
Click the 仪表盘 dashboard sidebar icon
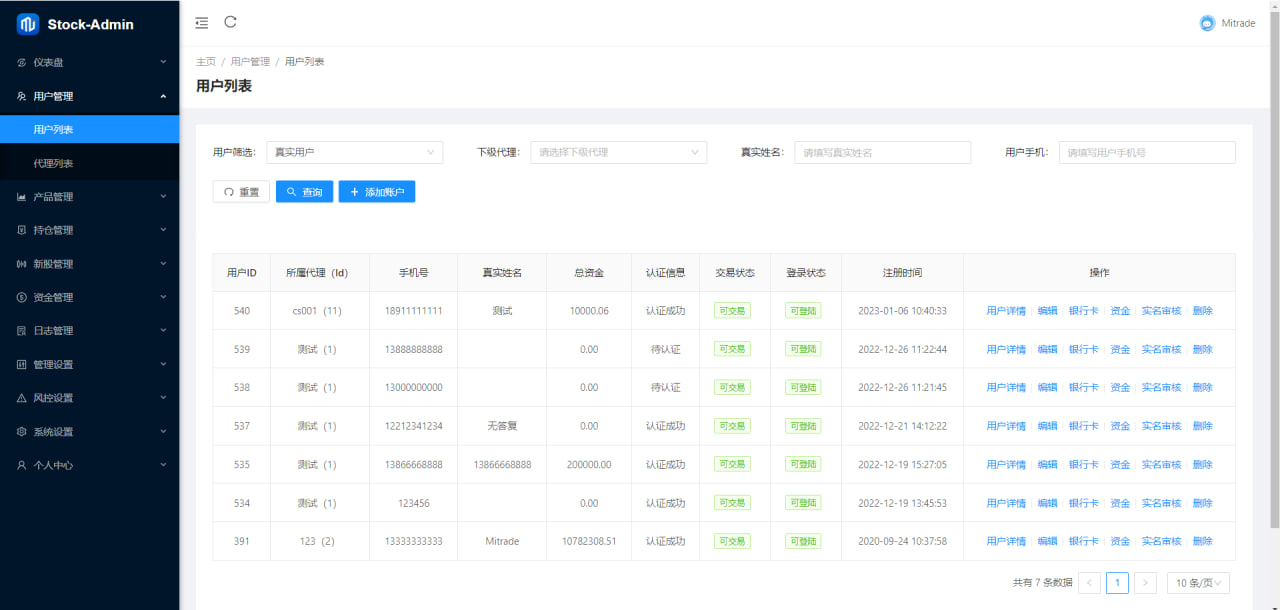pos(22,63)
